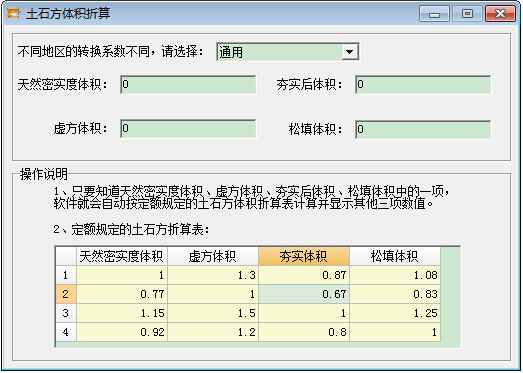
Task: Minimize the 土石方体积折算 window
Action: click(434, 14)
